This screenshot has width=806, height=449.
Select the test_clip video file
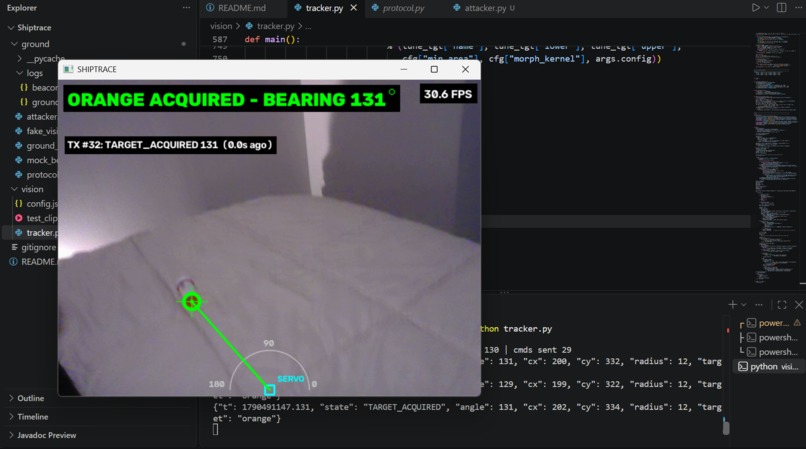pos(36,218)
